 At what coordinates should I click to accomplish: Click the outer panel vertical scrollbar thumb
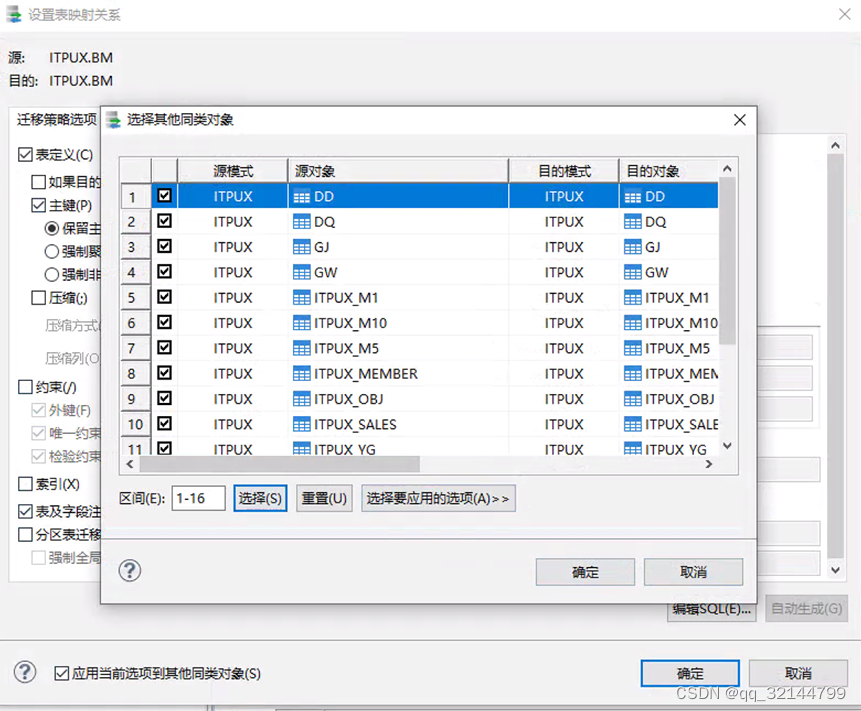pyautogui.click(x=835, y=356)
